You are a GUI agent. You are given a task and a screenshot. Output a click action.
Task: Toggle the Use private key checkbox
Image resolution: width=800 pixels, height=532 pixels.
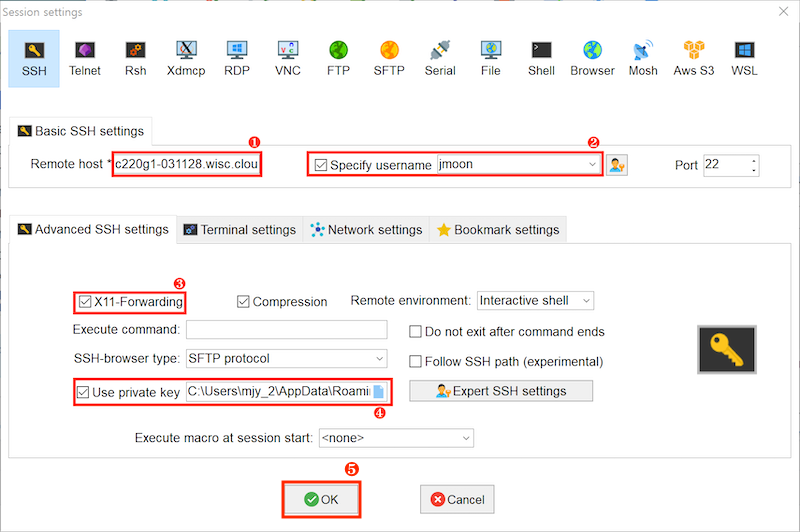pos(83,392)
